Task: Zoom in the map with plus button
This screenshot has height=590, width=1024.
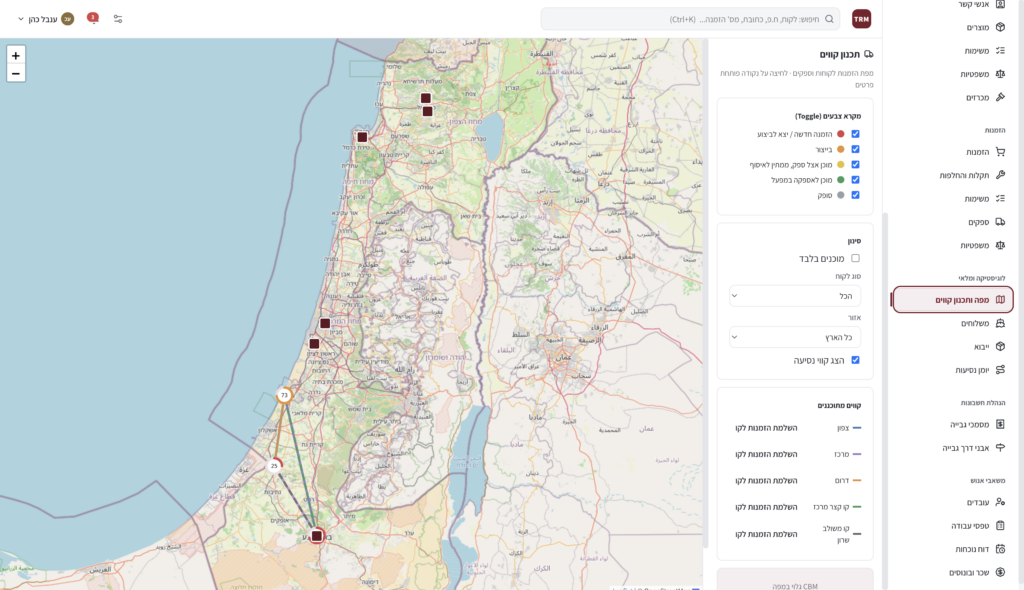Action: pos(16,56)
